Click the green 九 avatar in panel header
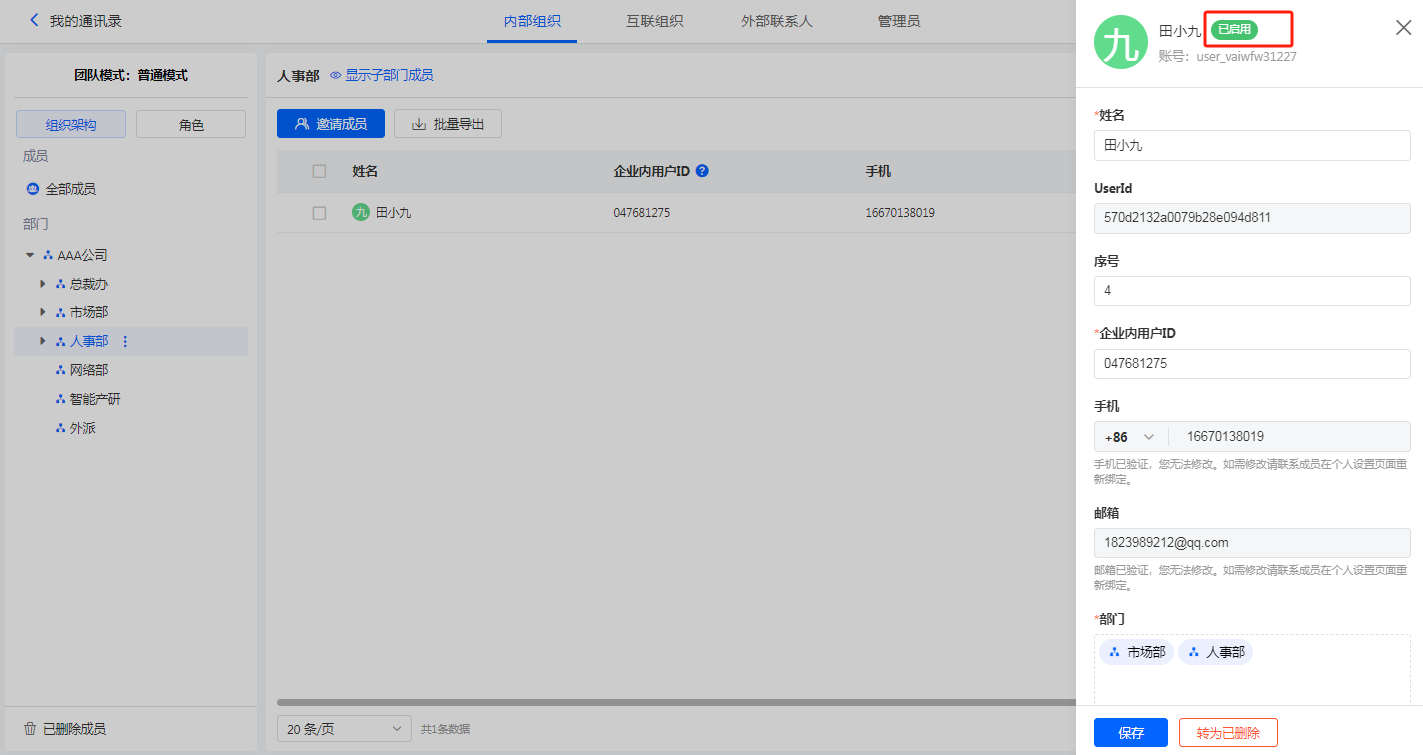 point(1120,42)
